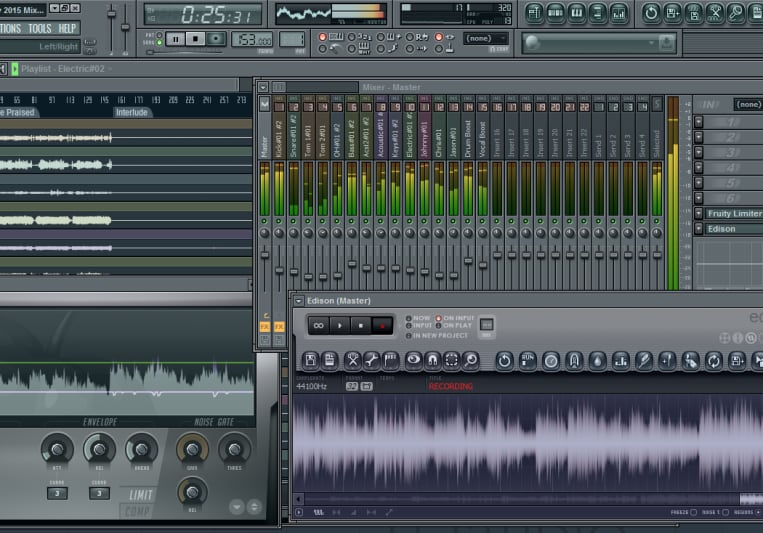Open Edison's wrench tools menu

(x=371, y=360)
